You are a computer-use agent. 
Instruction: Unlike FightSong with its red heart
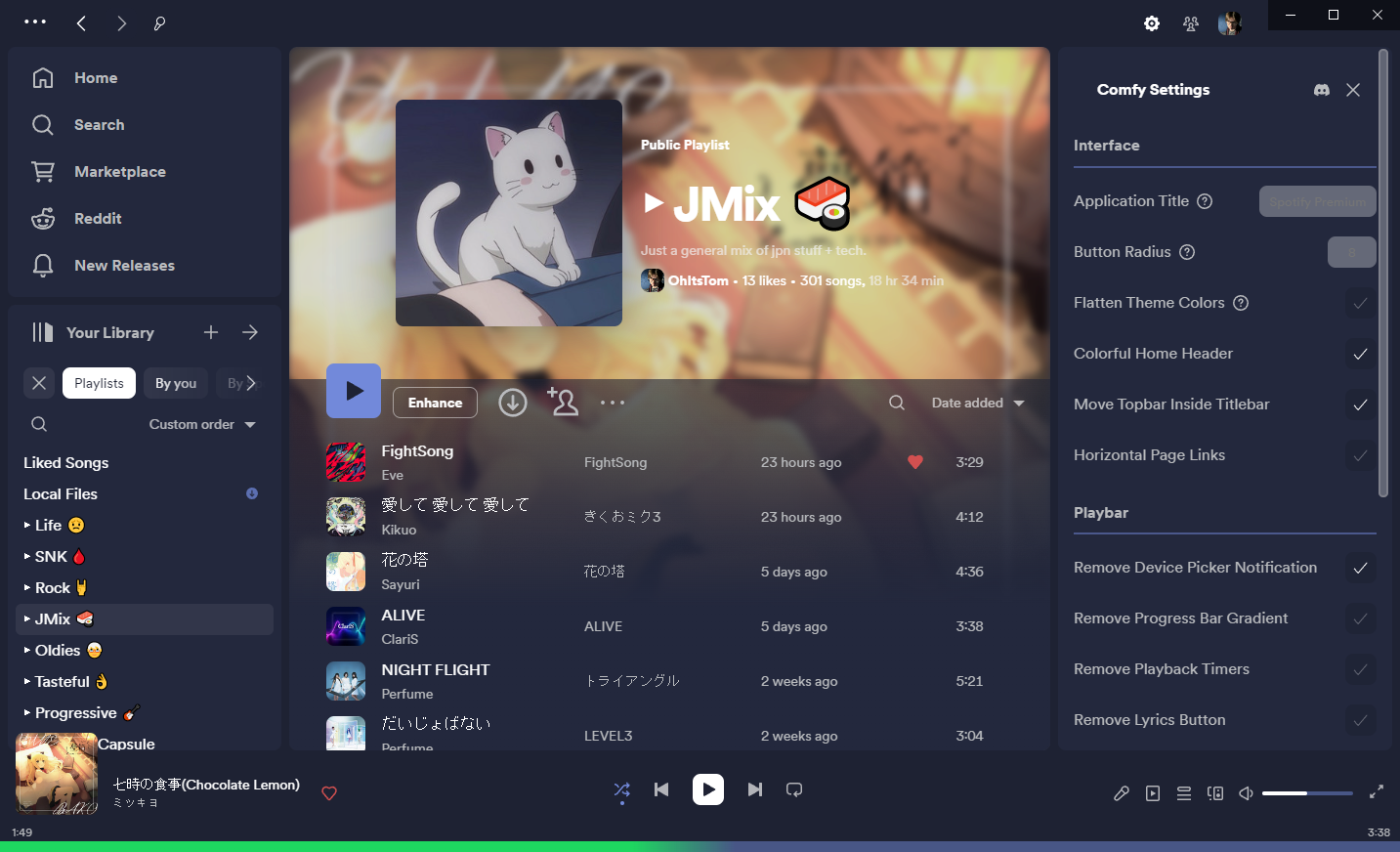pos(915,462)
